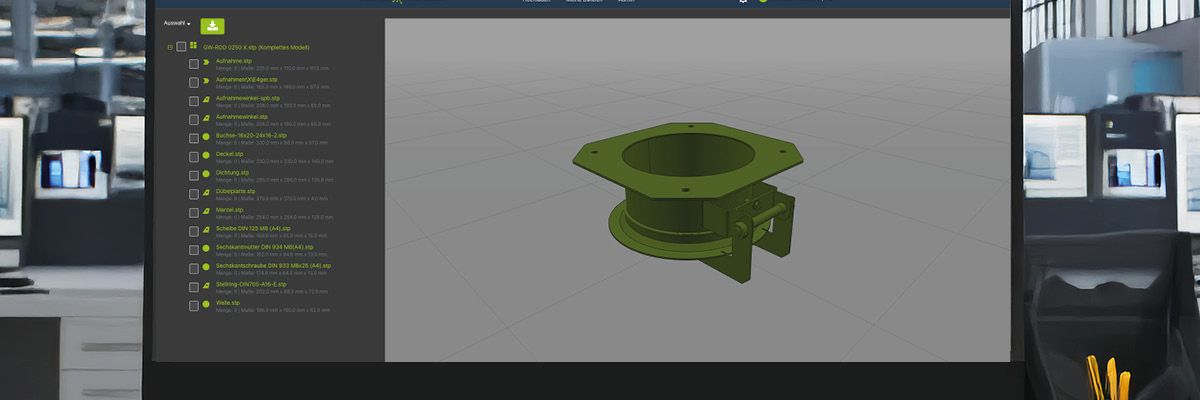Click the green download button
1200x400 pixels.
(x=213, y=26)
